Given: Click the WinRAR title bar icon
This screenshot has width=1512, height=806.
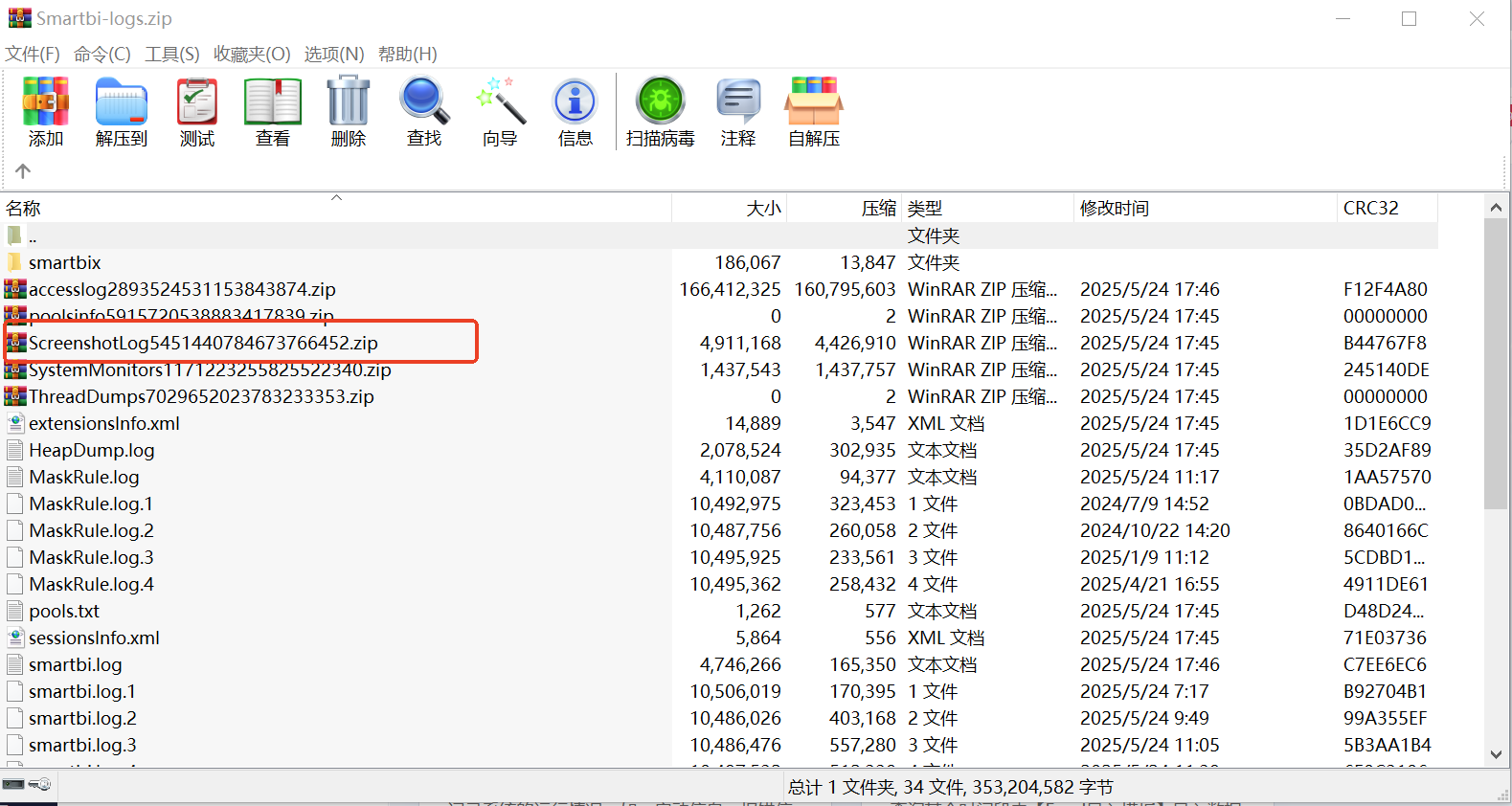Looking at the screenshot, I should 19,18.
